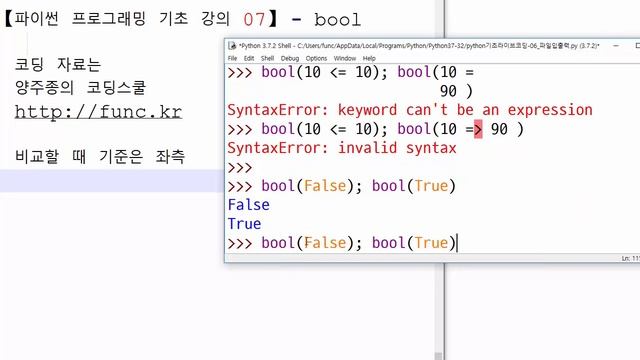Click the document's vertical scrollbar thumb
640x360 pixels.
[x=439, y=356]
